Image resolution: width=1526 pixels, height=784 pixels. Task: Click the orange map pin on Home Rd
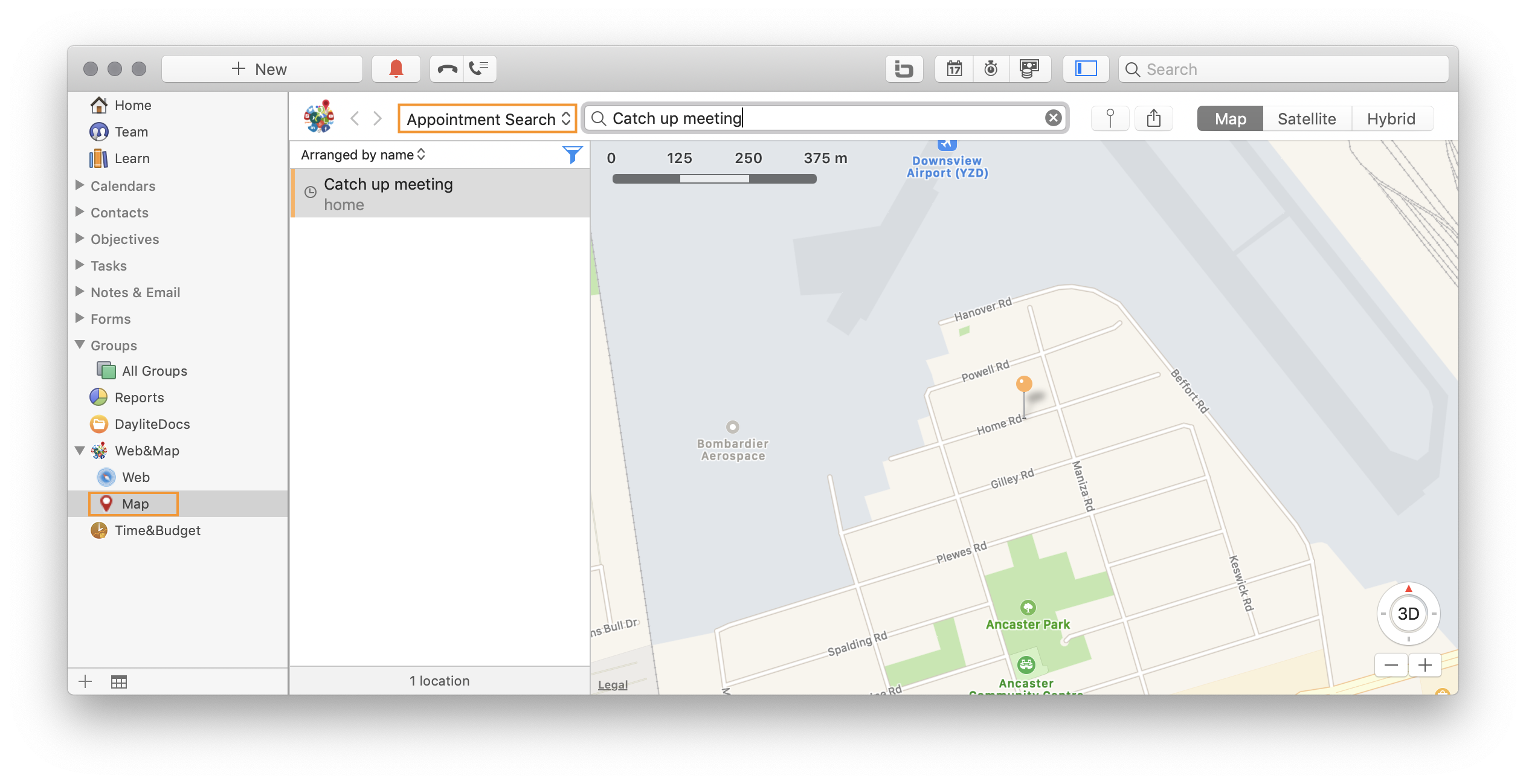[1023, 384]
